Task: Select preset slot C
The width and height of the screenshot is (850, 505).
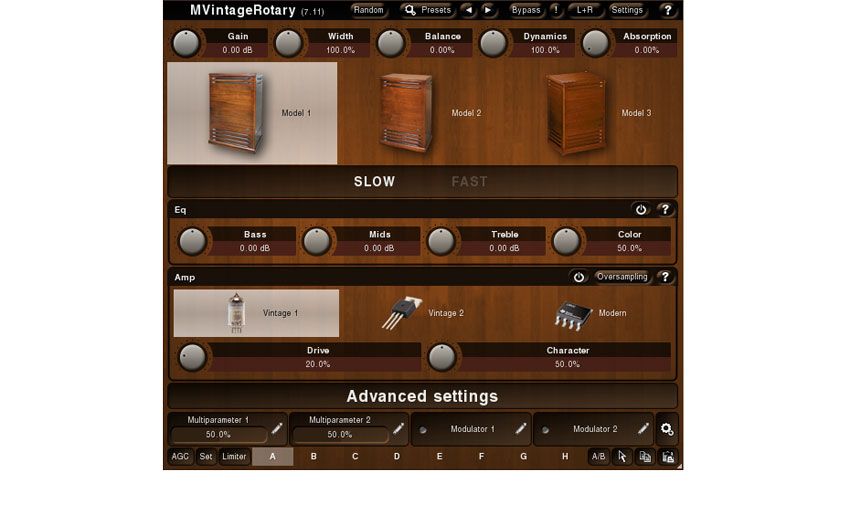Action: tap(355, 457)
